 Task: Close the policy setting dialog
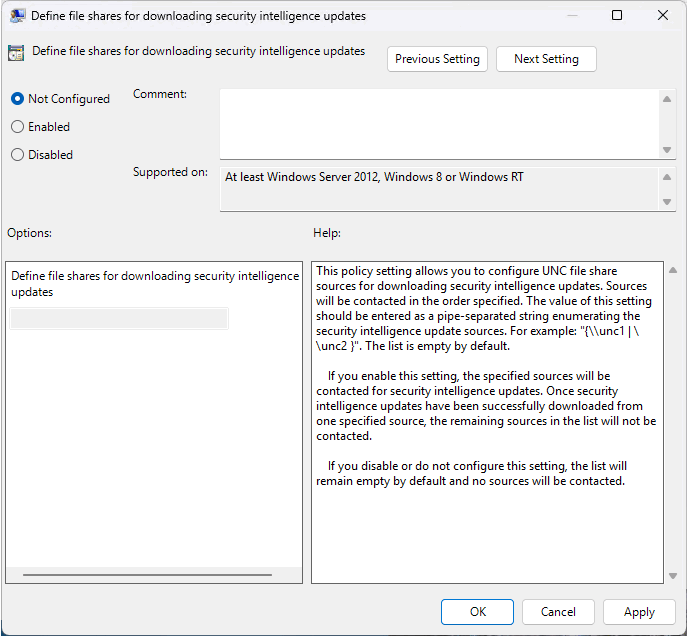coord(663,16)
